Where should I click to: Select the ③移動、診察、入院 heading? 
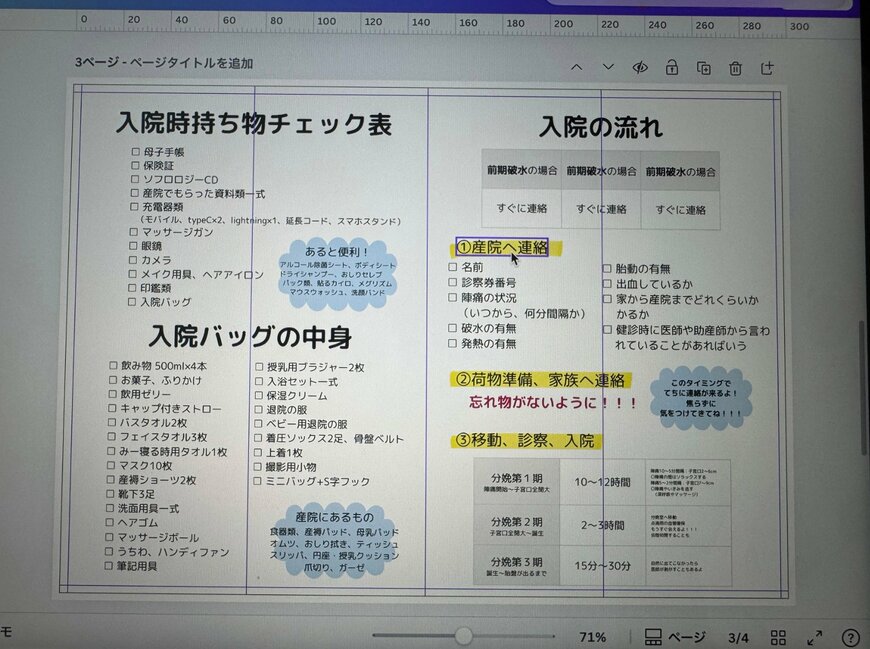coord(525,441)
